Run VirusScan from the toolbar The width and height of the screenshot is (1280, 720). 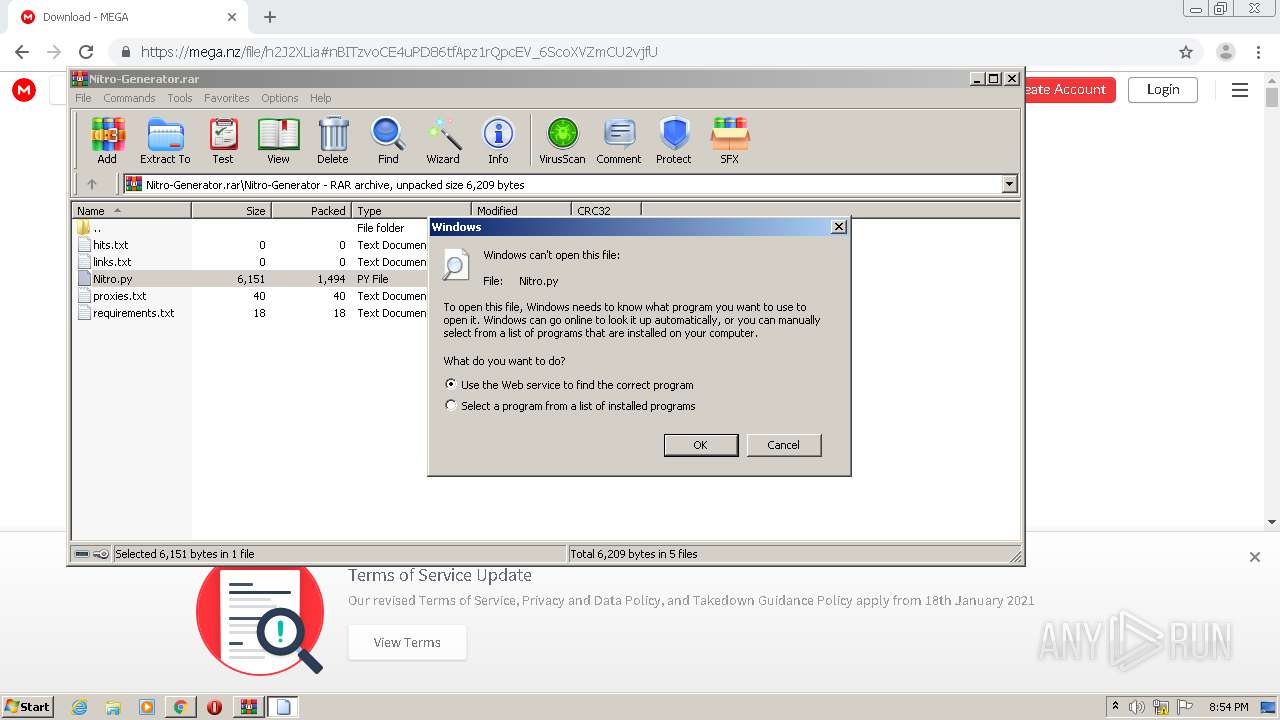(x=562, y=141)
